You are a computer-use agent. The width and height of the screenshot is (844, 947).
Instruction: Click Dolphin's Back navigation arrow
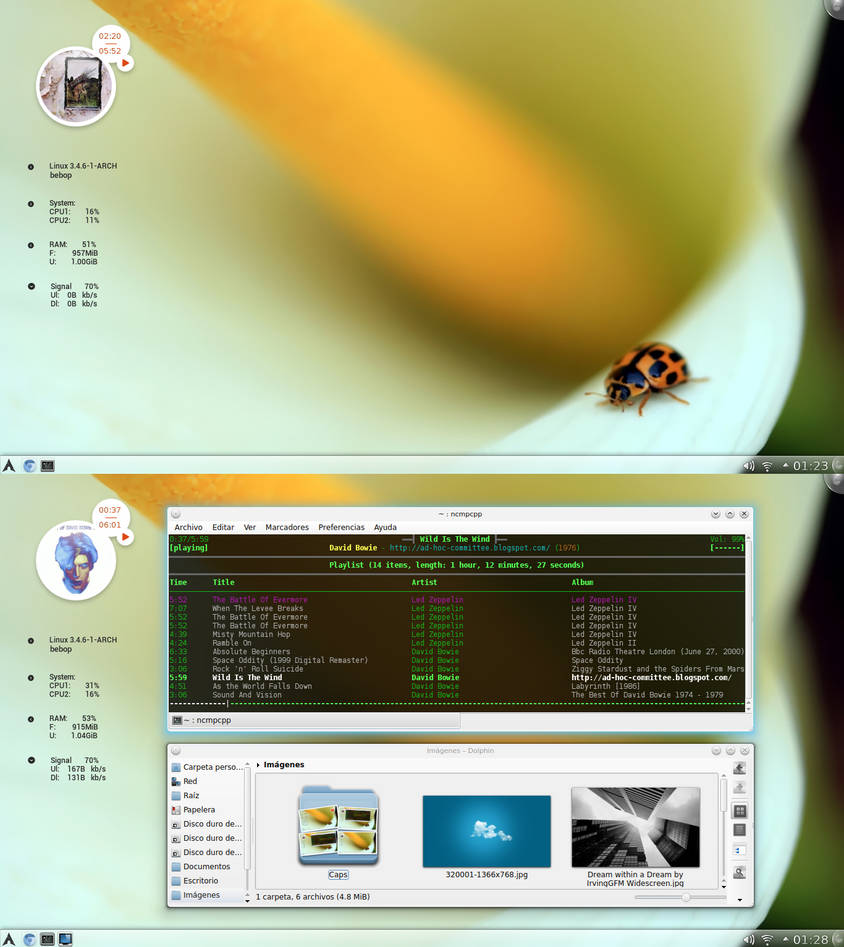coord(740,768)
